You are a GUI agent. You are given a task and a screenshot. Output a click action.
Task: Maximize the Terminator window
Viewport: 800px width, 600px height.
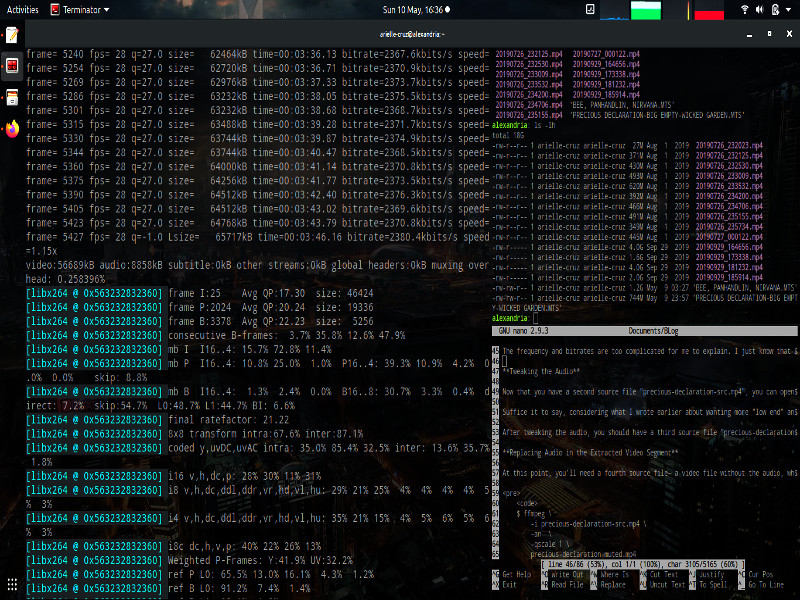[x=769, y=34]
